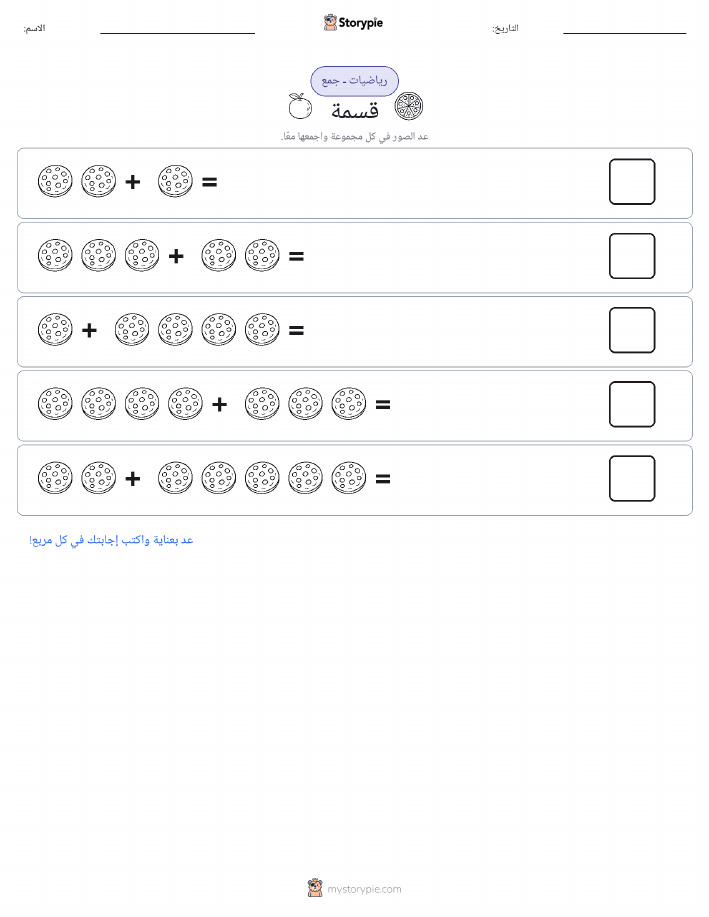Click the equals sign in the first row
Image resolution: width=709 pixels, height=917 pixels.
[209, 182]
